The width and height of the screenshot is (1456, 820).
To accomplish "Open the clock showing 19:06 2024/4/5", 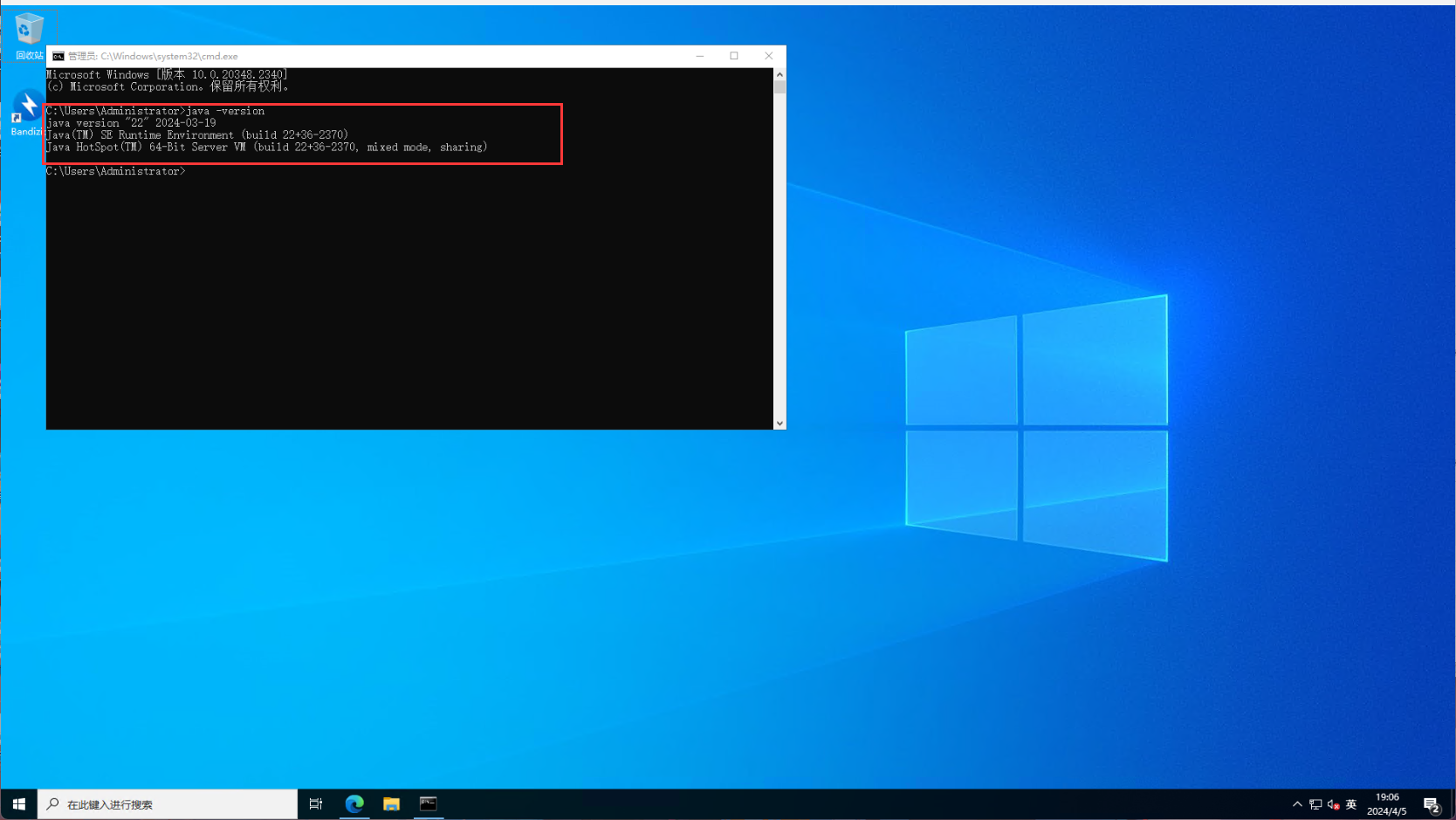I will pyautogui.click(x=1387, y=804).
